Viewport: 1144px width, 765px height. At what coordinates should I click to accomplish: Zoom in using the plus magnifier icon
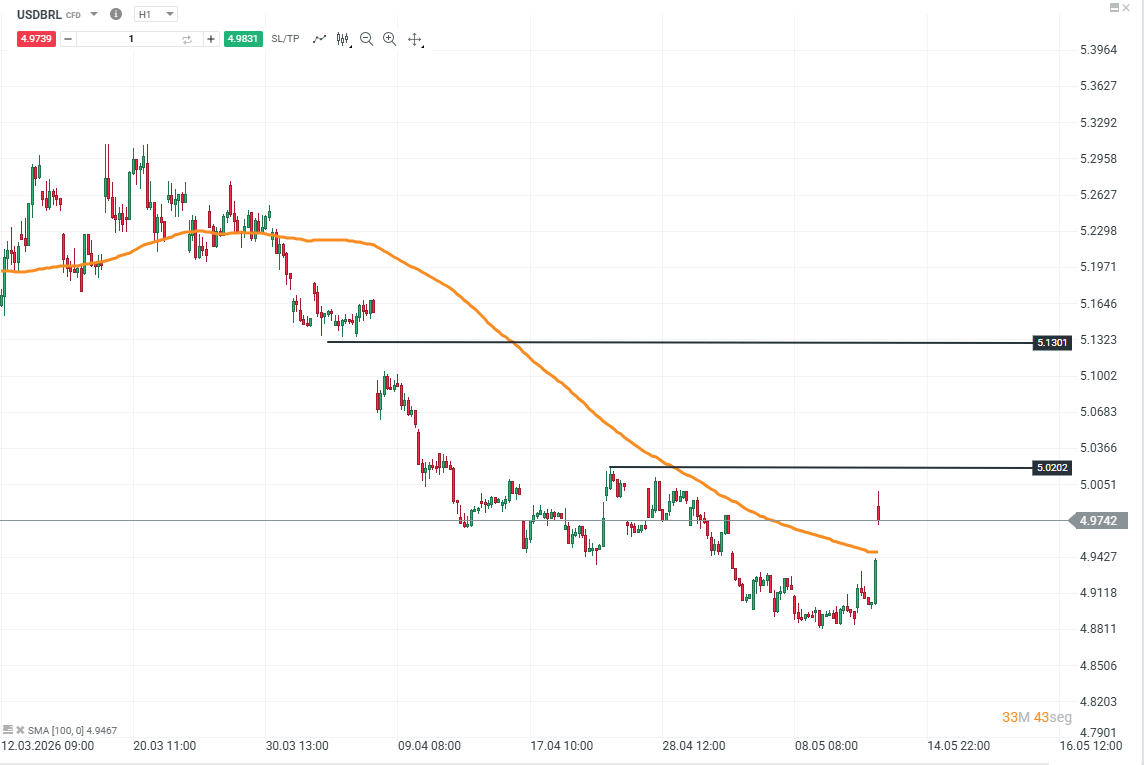coord(390,39)
